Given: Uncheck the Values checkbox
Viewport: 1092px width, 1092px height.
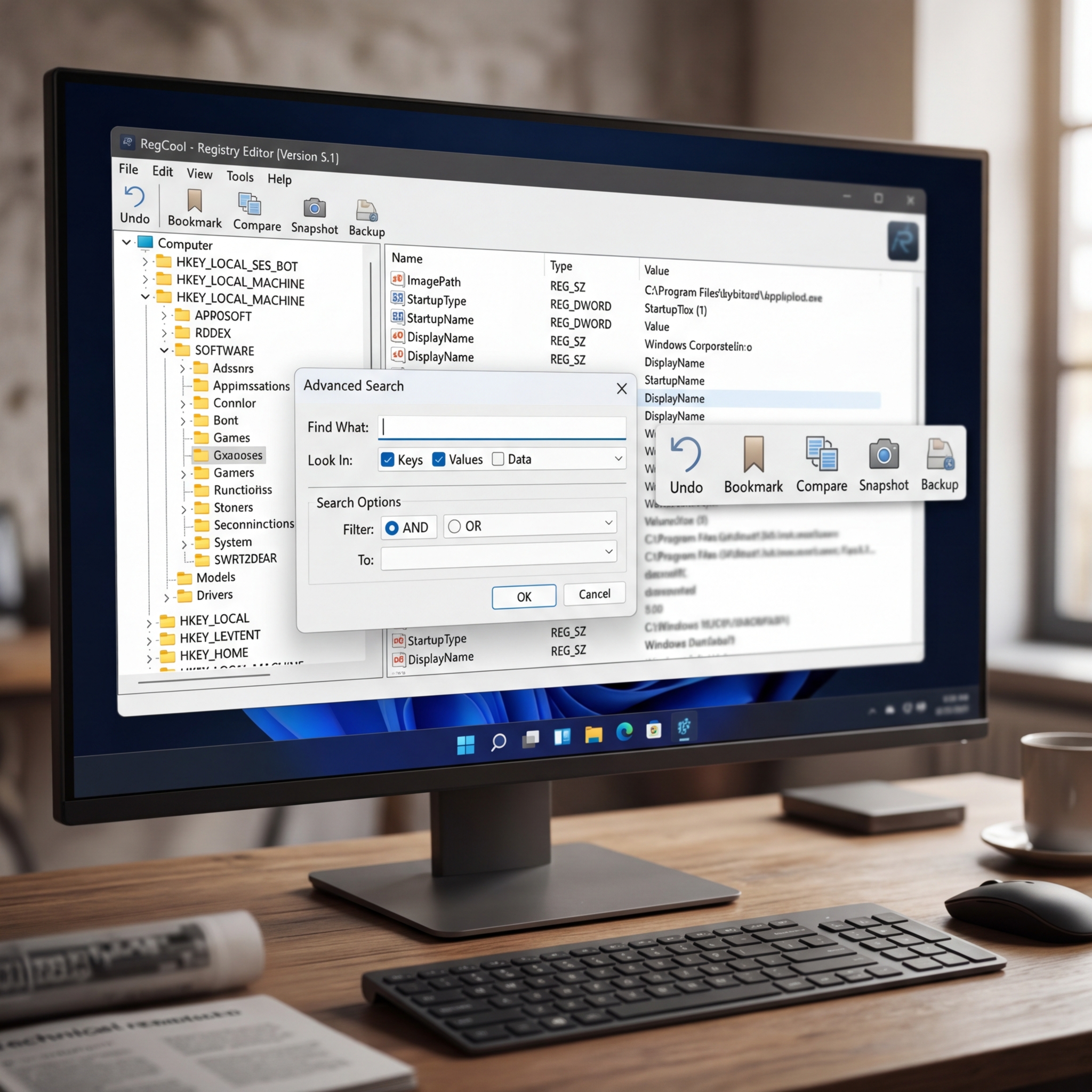Looking at the screenshot, I should tap(439, 459).
